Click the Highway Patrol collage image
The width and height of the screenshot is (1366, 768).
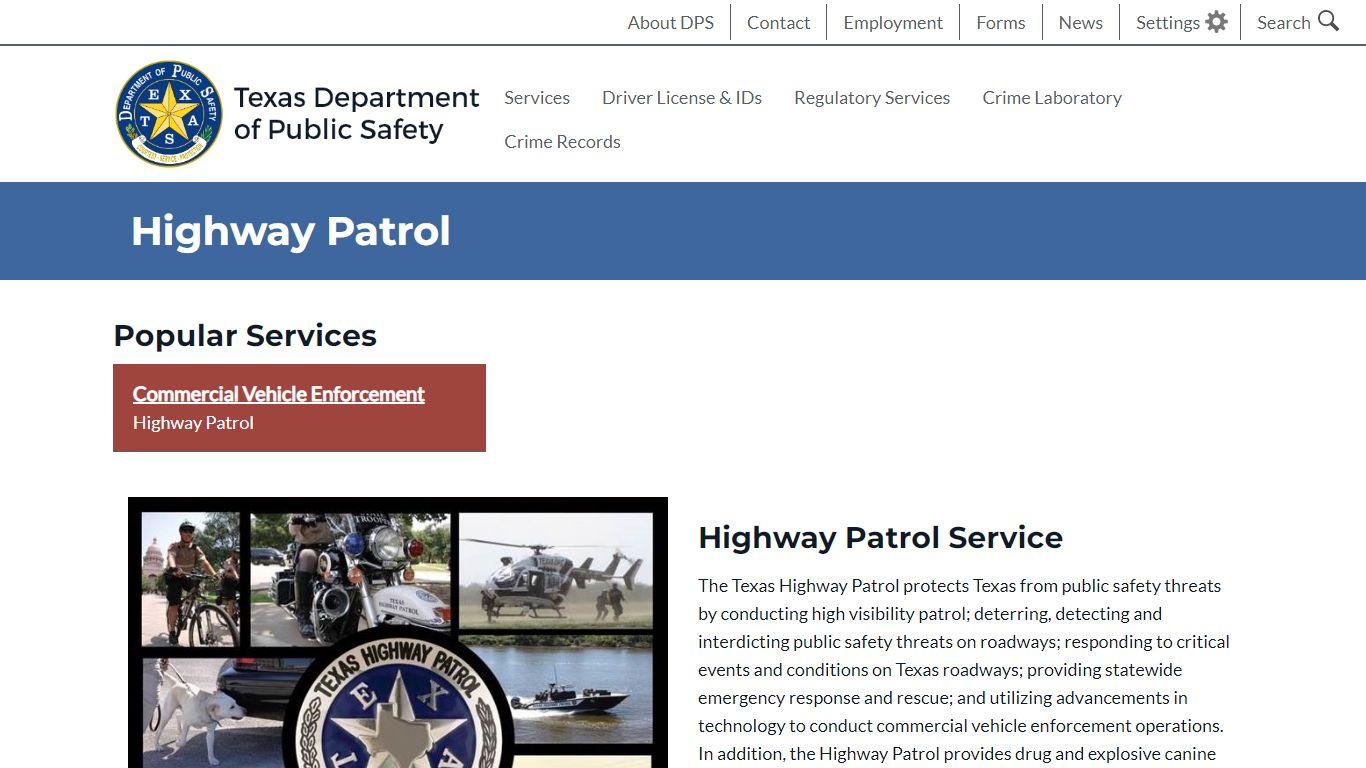pyautogui.click(x=398, y=632)
